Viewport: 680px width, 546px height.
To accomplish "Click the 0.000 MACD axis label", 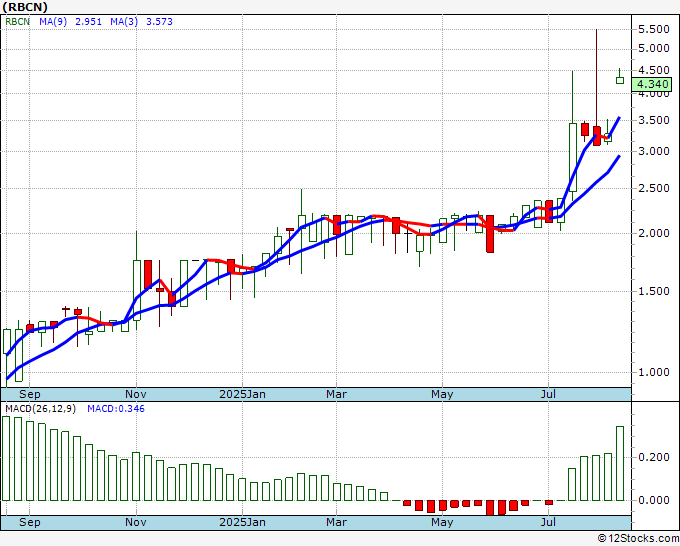I will coord(654,500).
